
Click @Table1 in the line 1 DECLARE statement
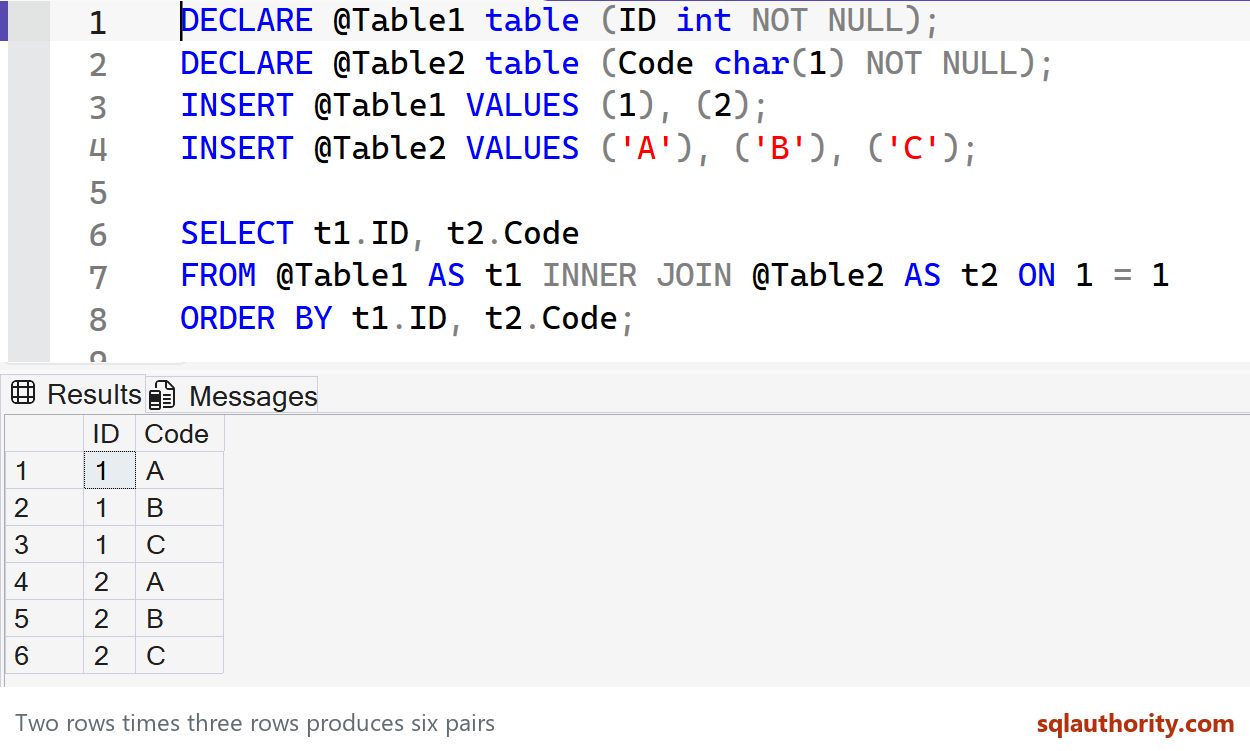point(399,20)
